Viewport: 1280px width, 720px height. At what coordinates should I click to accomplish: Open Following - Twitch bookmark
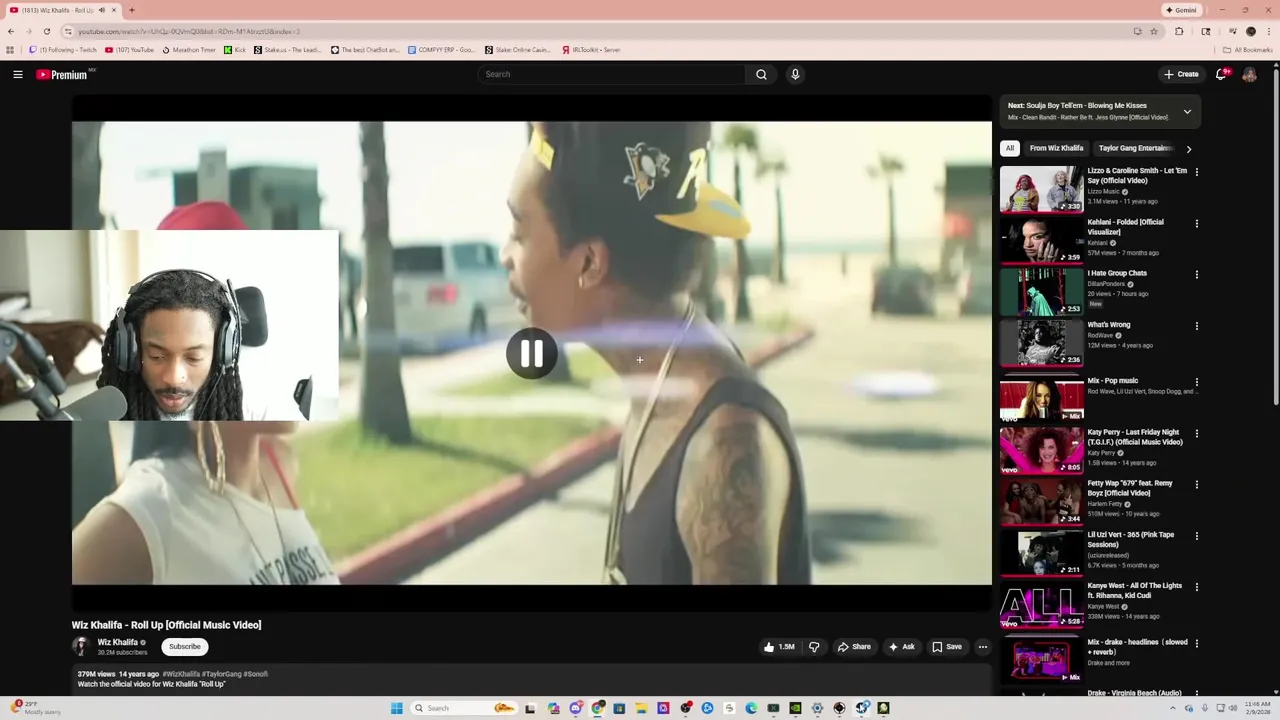(63, 49)
